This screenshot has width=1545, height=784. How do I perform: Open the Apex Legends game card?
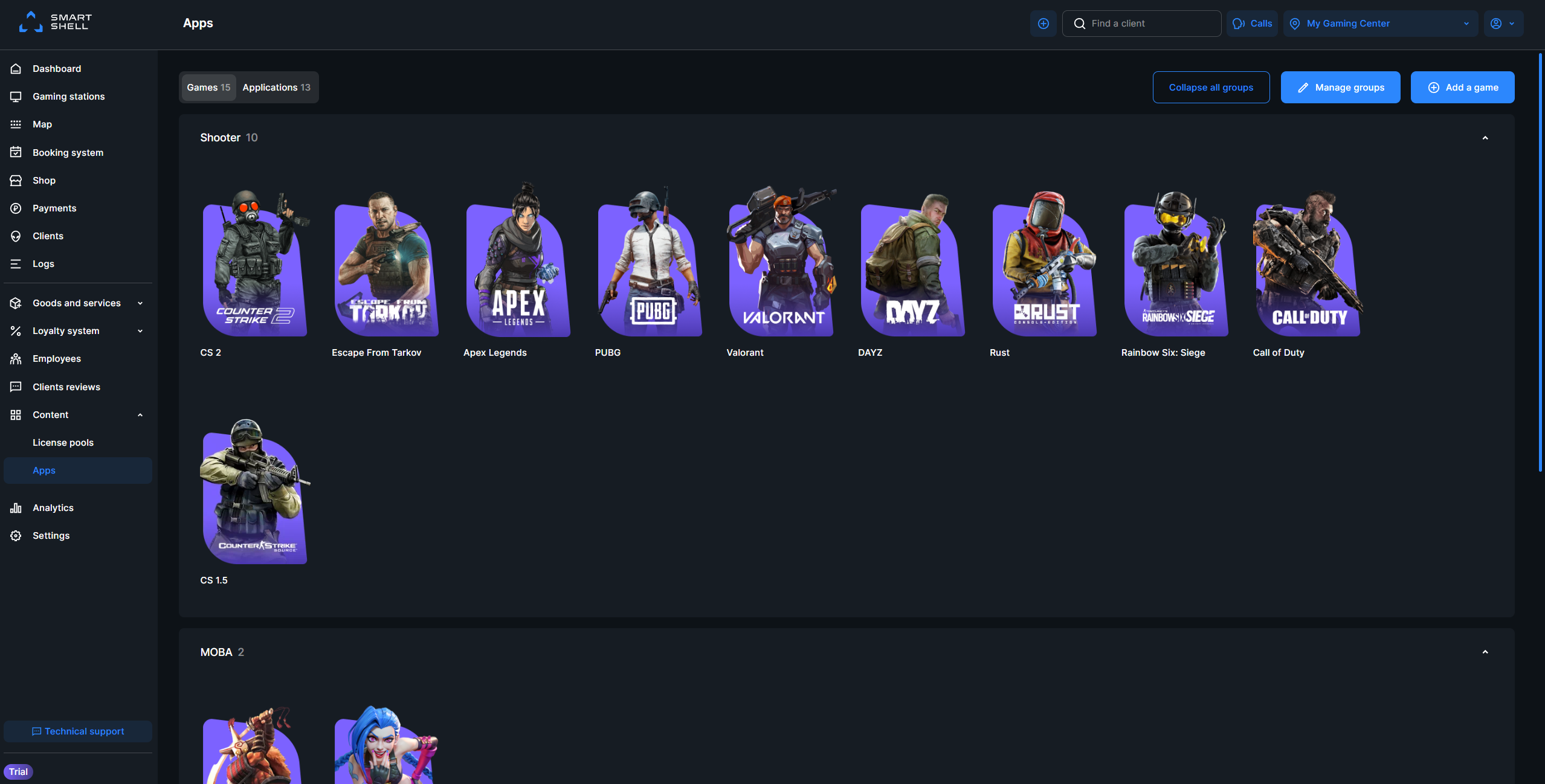518,271
